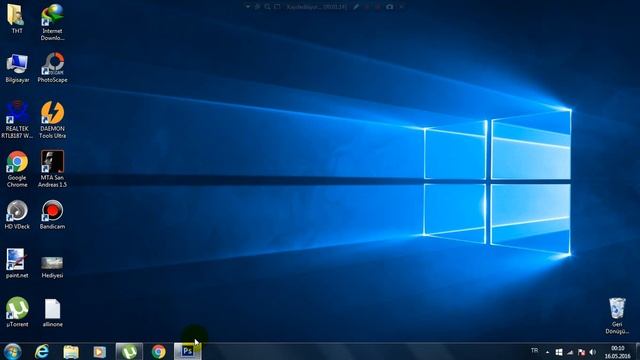Select the paint.net shortcut

pos(17,264)
